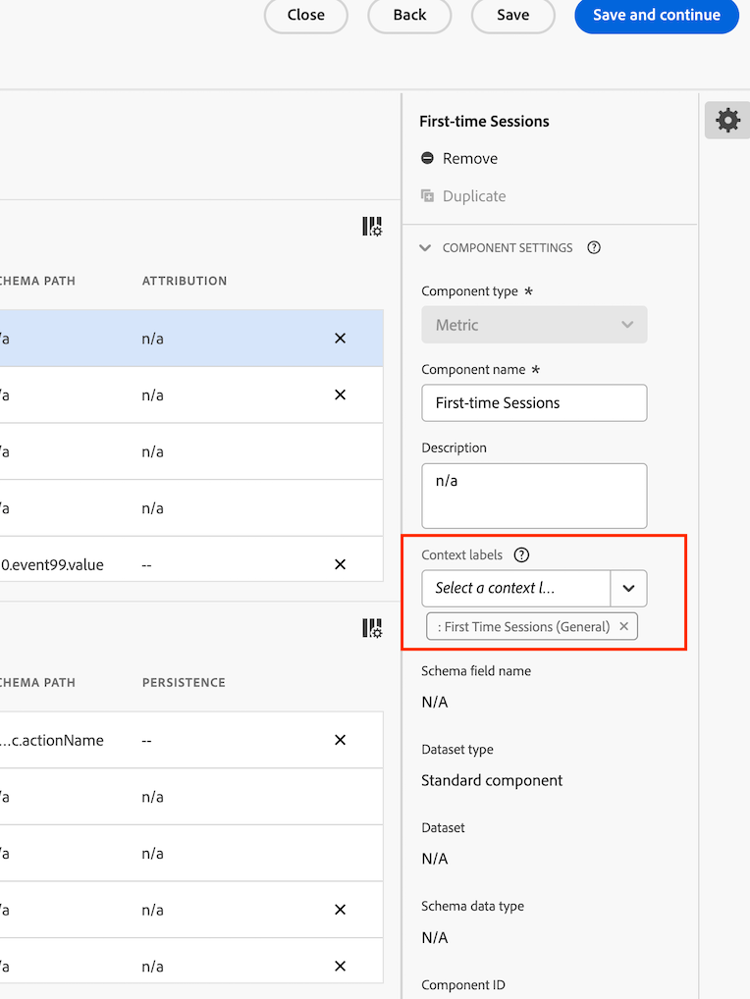Viewport: 750px width, 999px height.
Task: Click the Close button
Action: click(306, 15)
